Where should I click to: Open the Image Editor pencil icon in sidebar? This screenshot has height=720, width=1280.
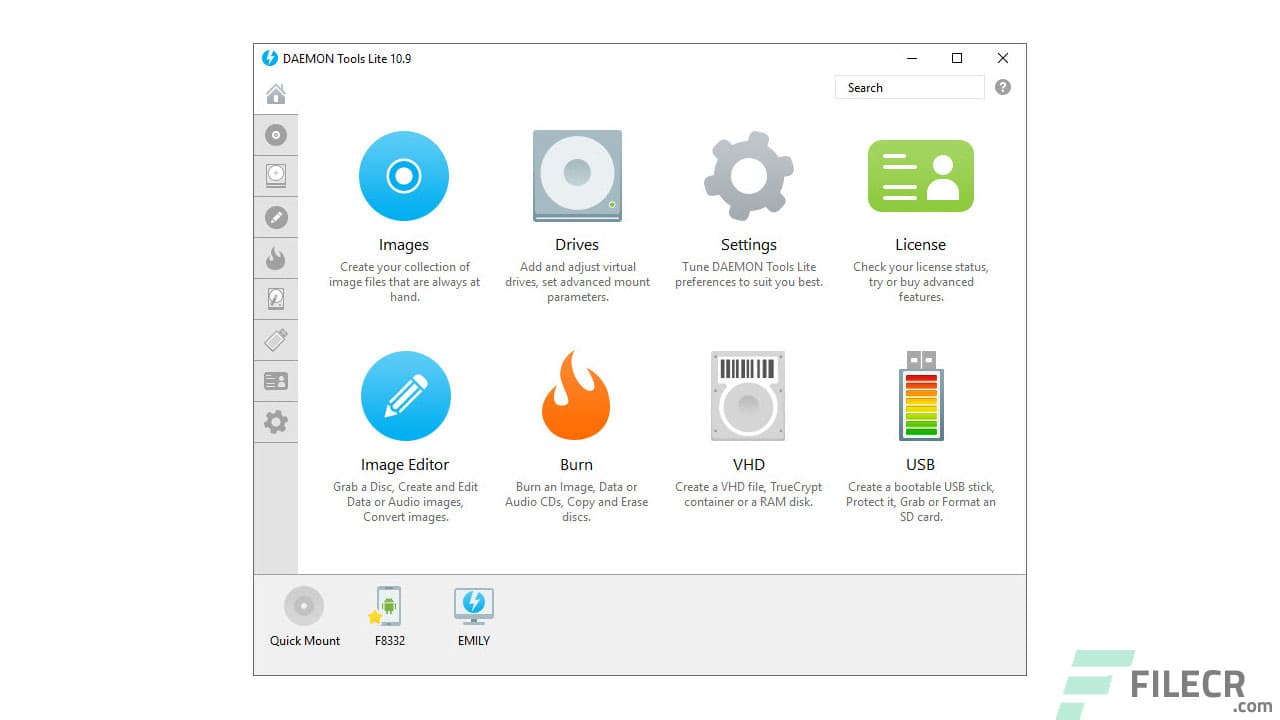276,216
